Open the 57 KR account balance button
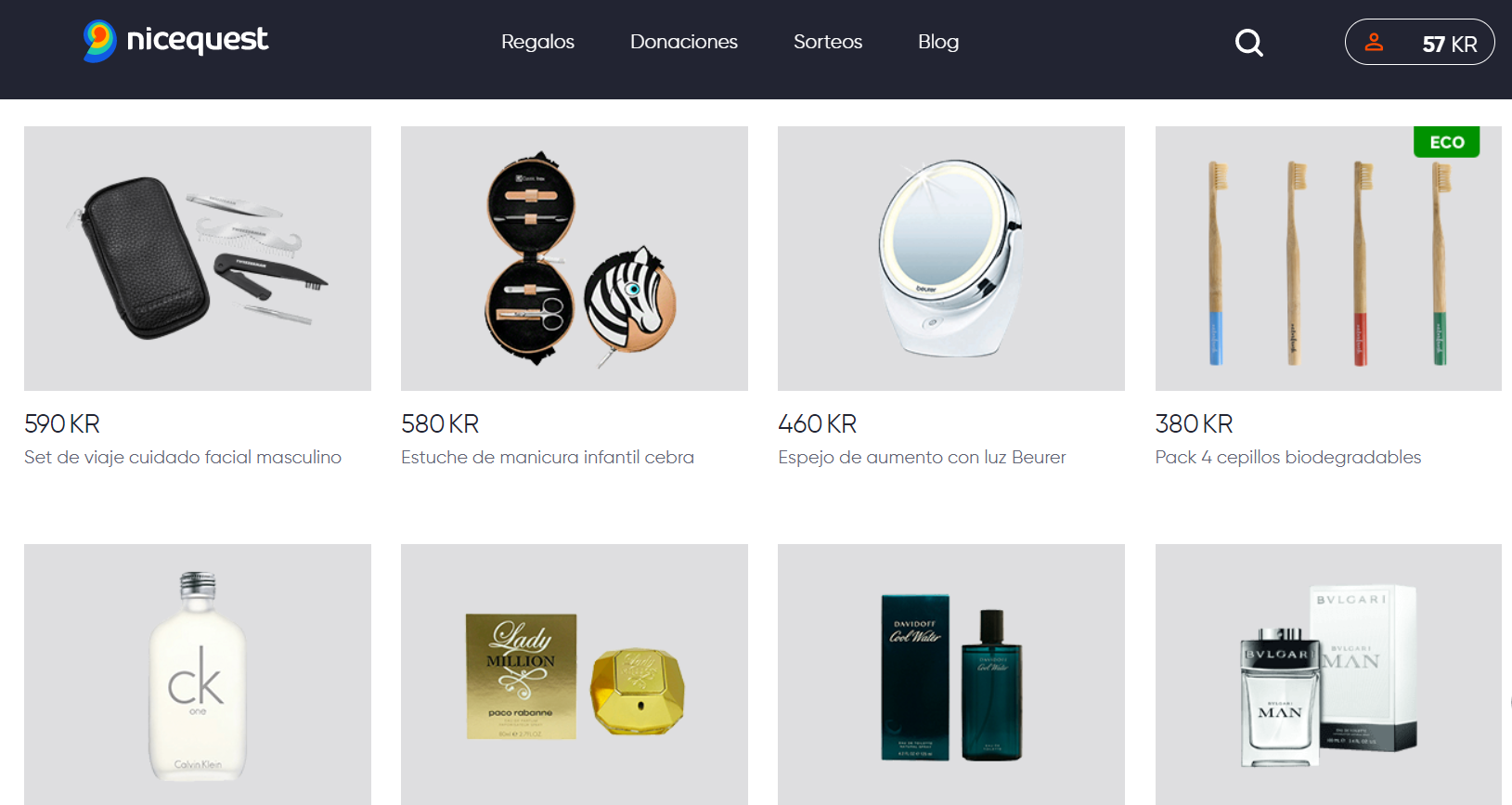 (x=1419, y=42)
